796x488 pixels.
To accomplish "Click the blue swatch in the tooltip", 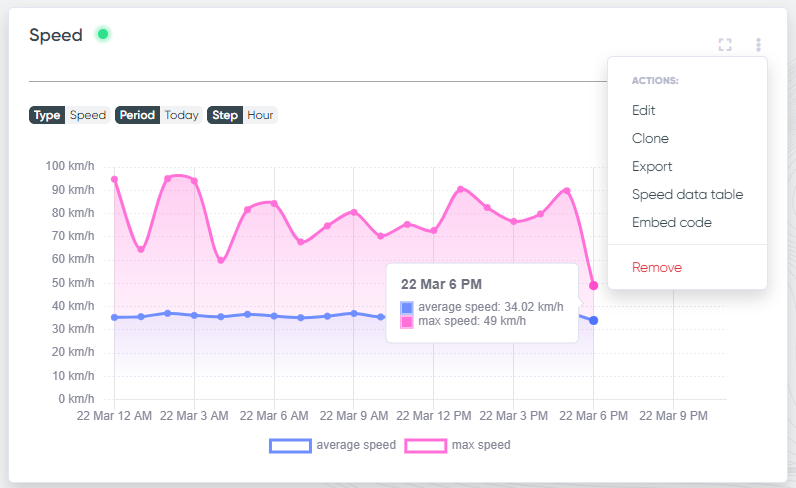I will 407,307.
